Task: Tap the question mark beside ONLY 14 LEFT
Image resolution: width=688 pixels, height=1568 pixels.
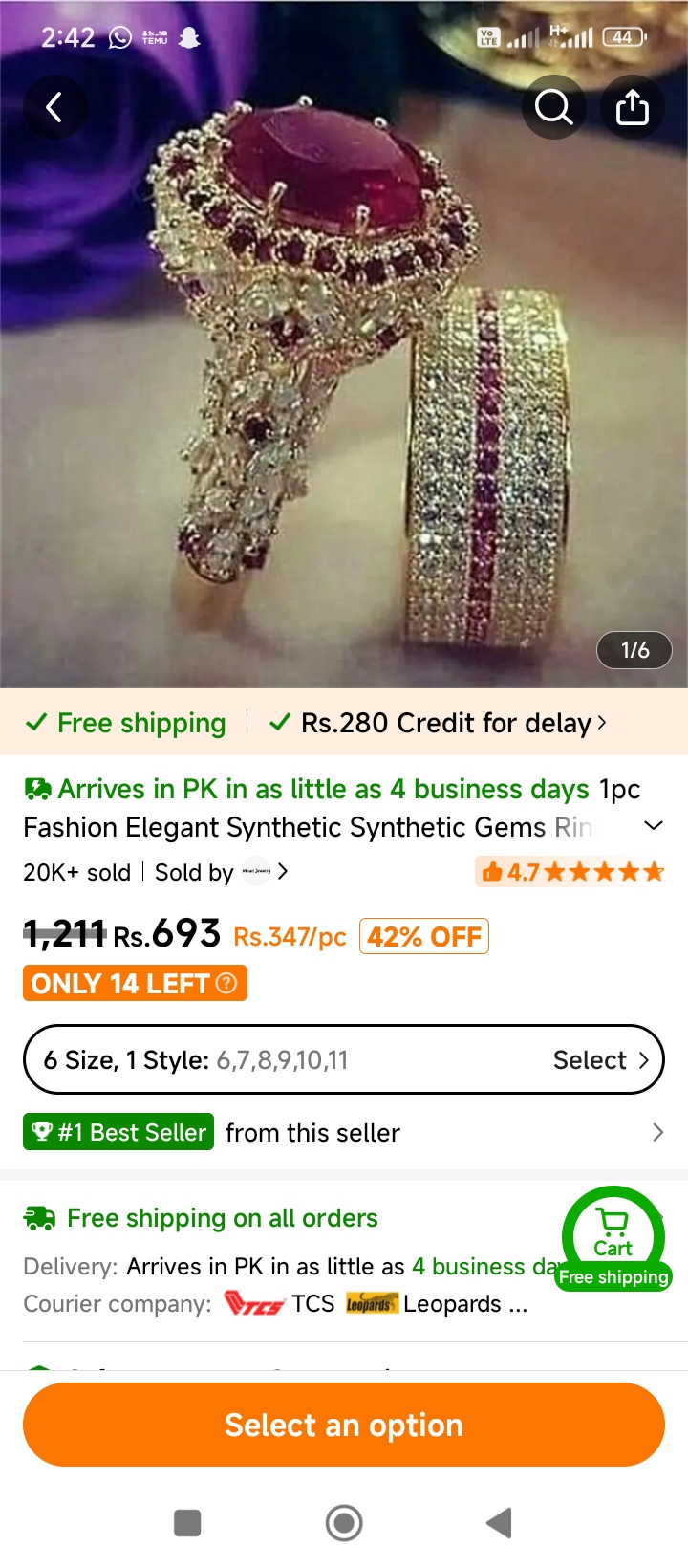Action: tap(226, 983)
